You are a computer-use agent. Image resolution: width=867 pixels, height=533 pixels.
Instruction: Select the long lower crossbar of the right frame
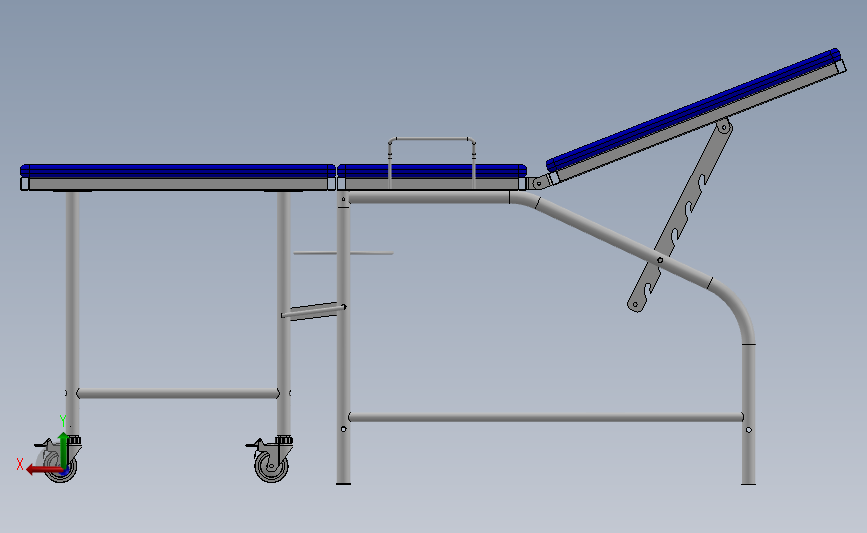[x=546, y=417]
